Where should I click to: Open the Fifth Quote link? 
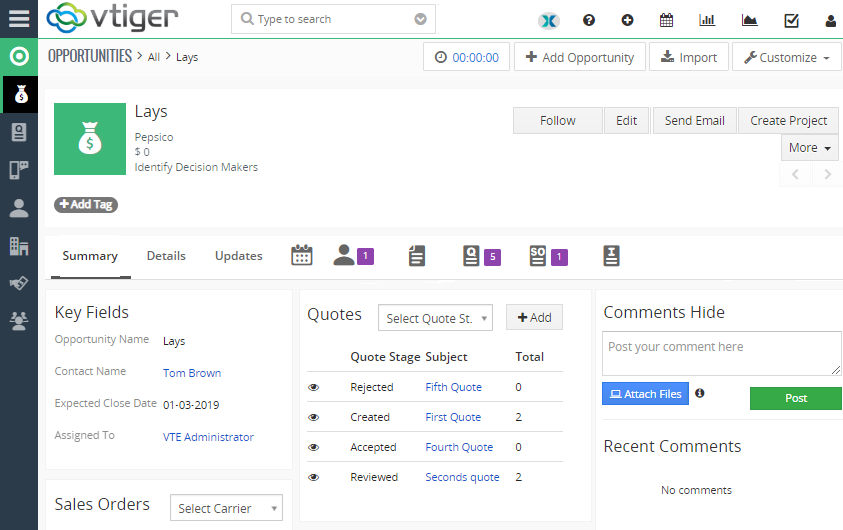tap(453, 387)
